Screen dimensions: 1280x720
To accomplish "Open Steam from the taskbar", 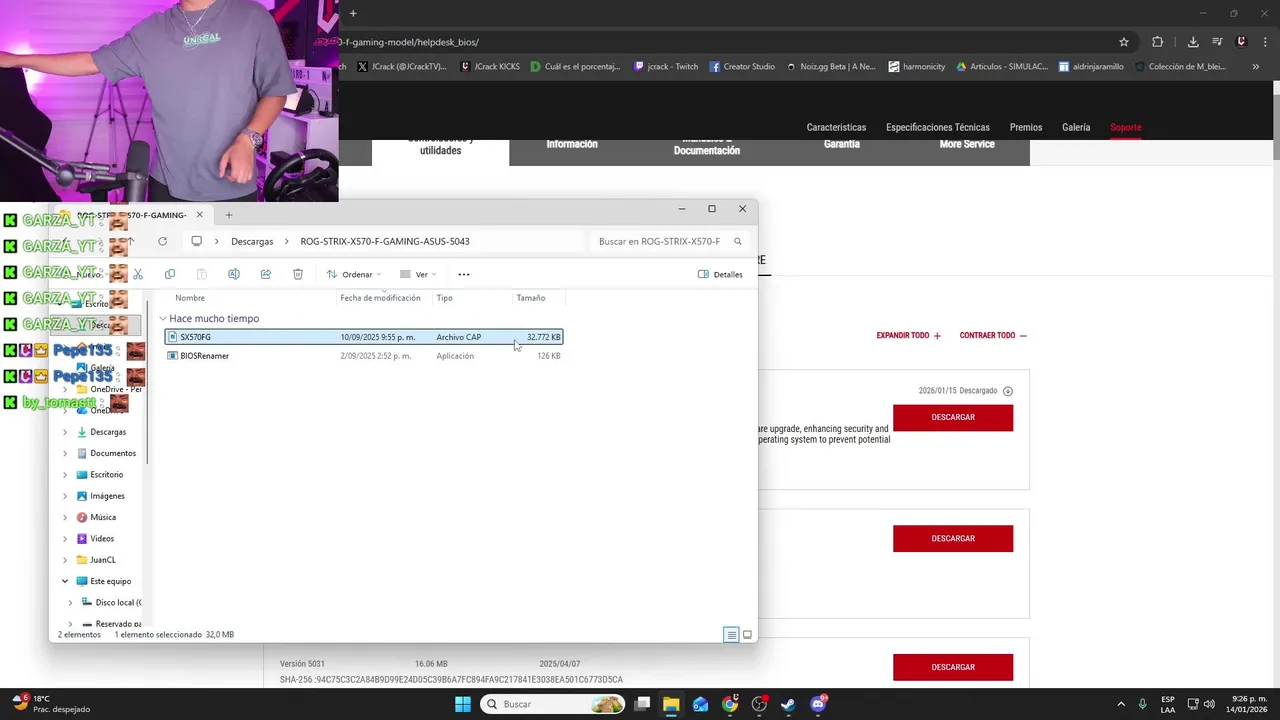I will coord(788,704).
